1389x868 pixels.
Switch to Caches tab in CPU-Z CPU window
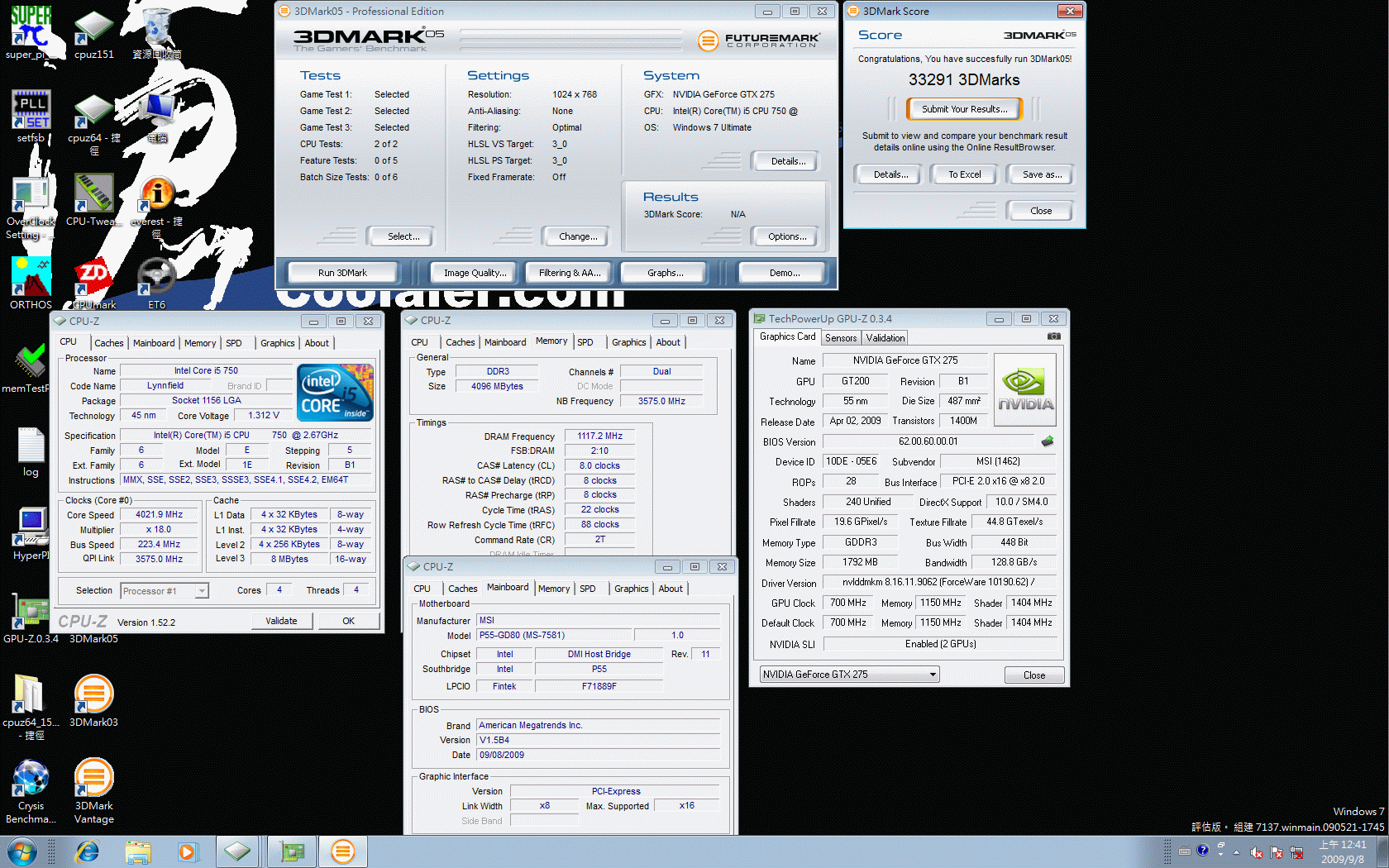pyautogui.click(x=108, y=343)
